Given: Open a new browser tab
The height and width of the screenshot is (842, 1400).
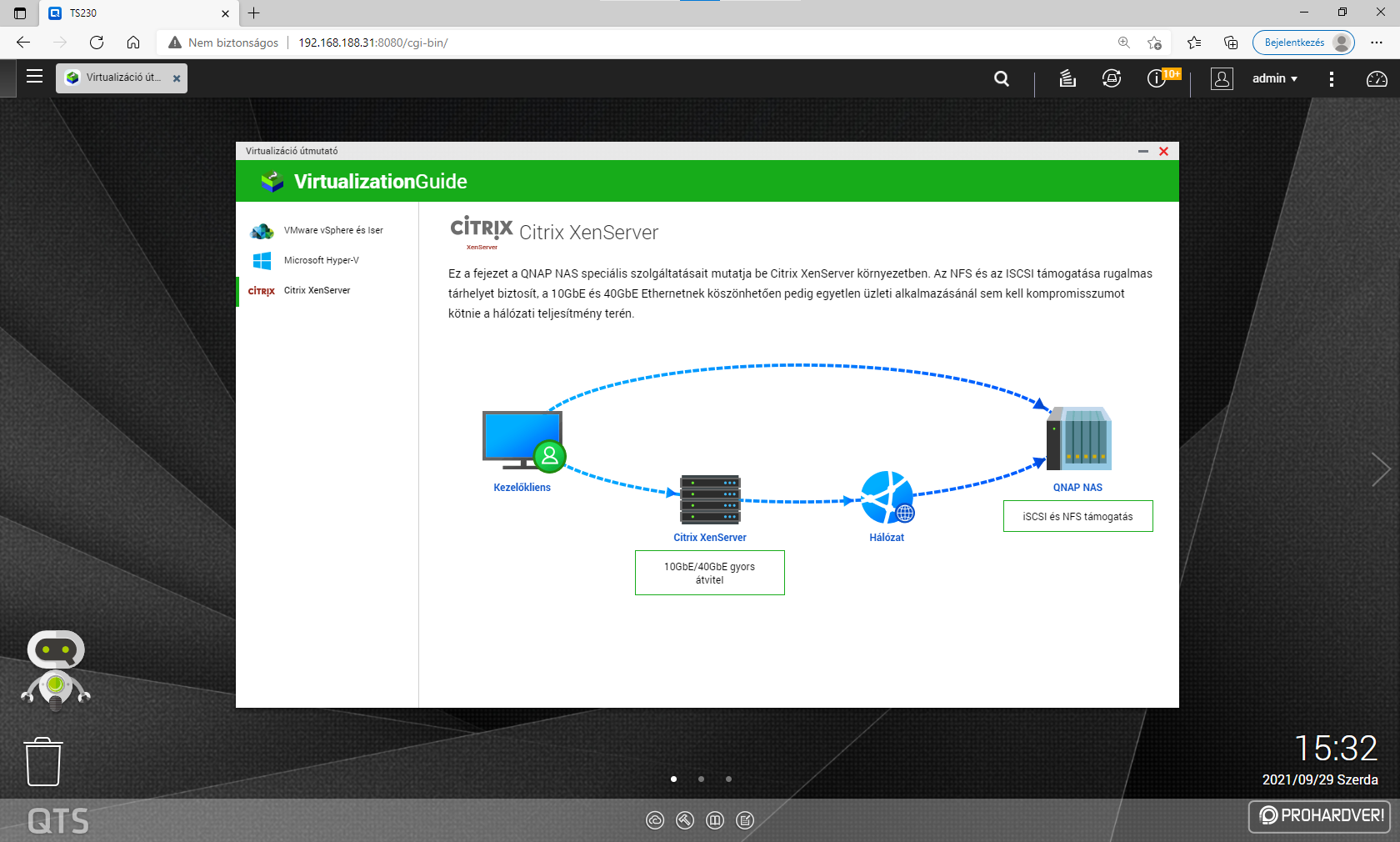Looking at the screenshot, I should pyautogui.click(x=254, y=13).
